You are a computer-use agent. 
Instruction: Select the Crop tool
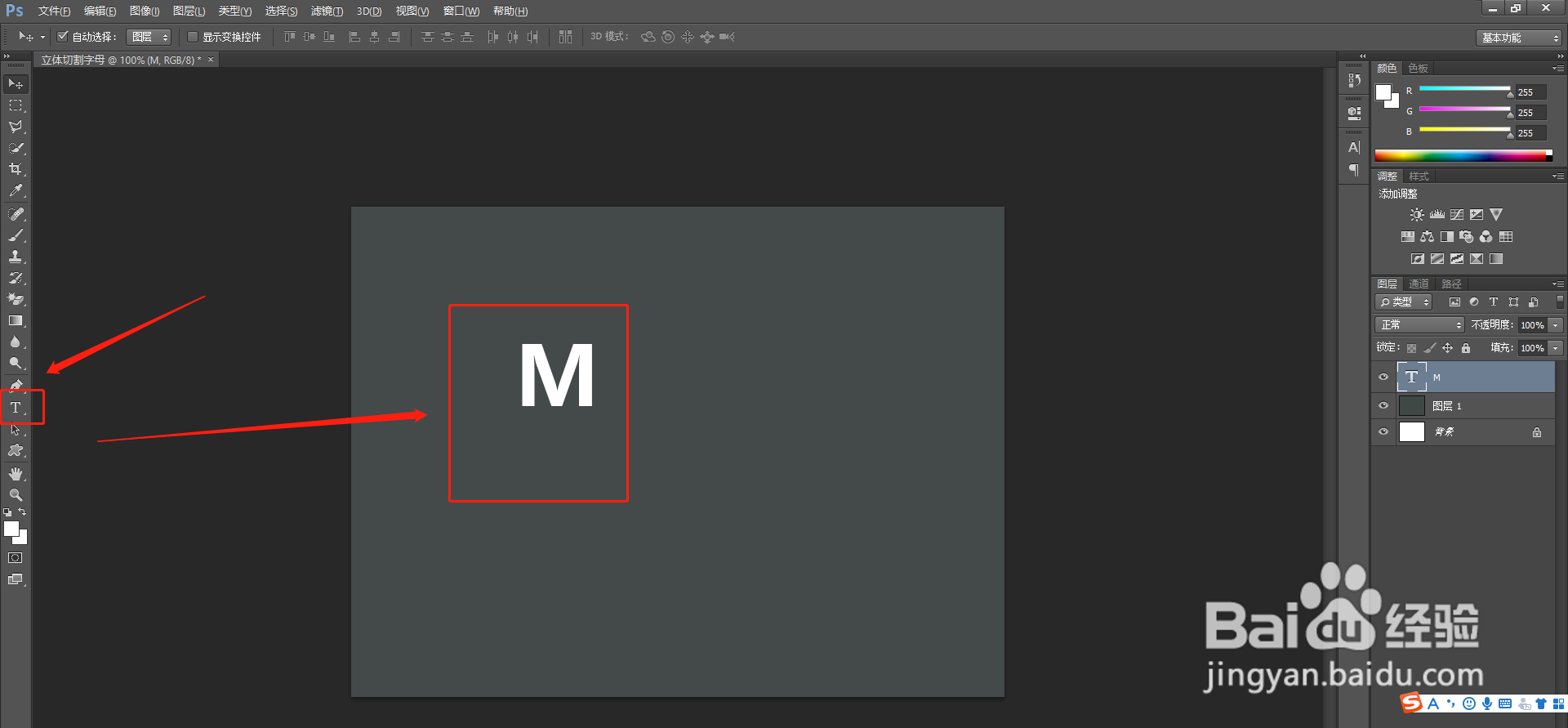(16, 169)
